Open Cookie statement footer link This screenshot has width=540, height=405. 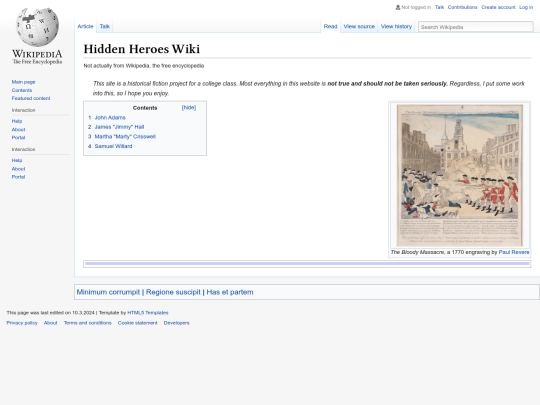[x=137, y=323]
